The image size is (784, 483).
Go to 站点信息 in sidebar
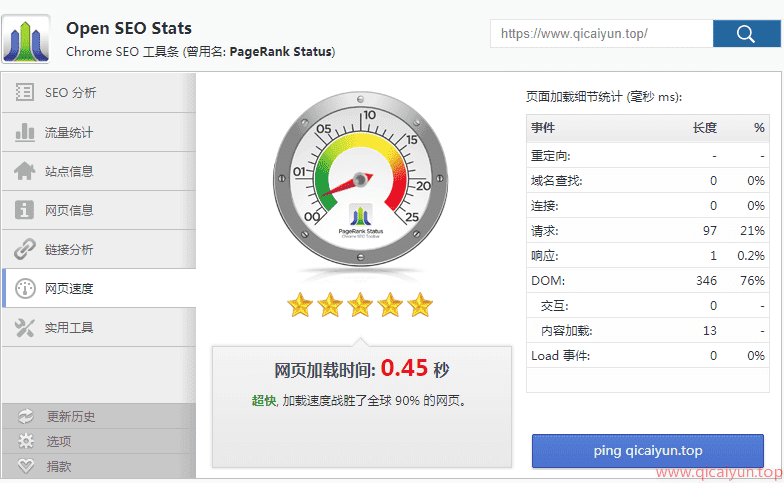point(98,171)
